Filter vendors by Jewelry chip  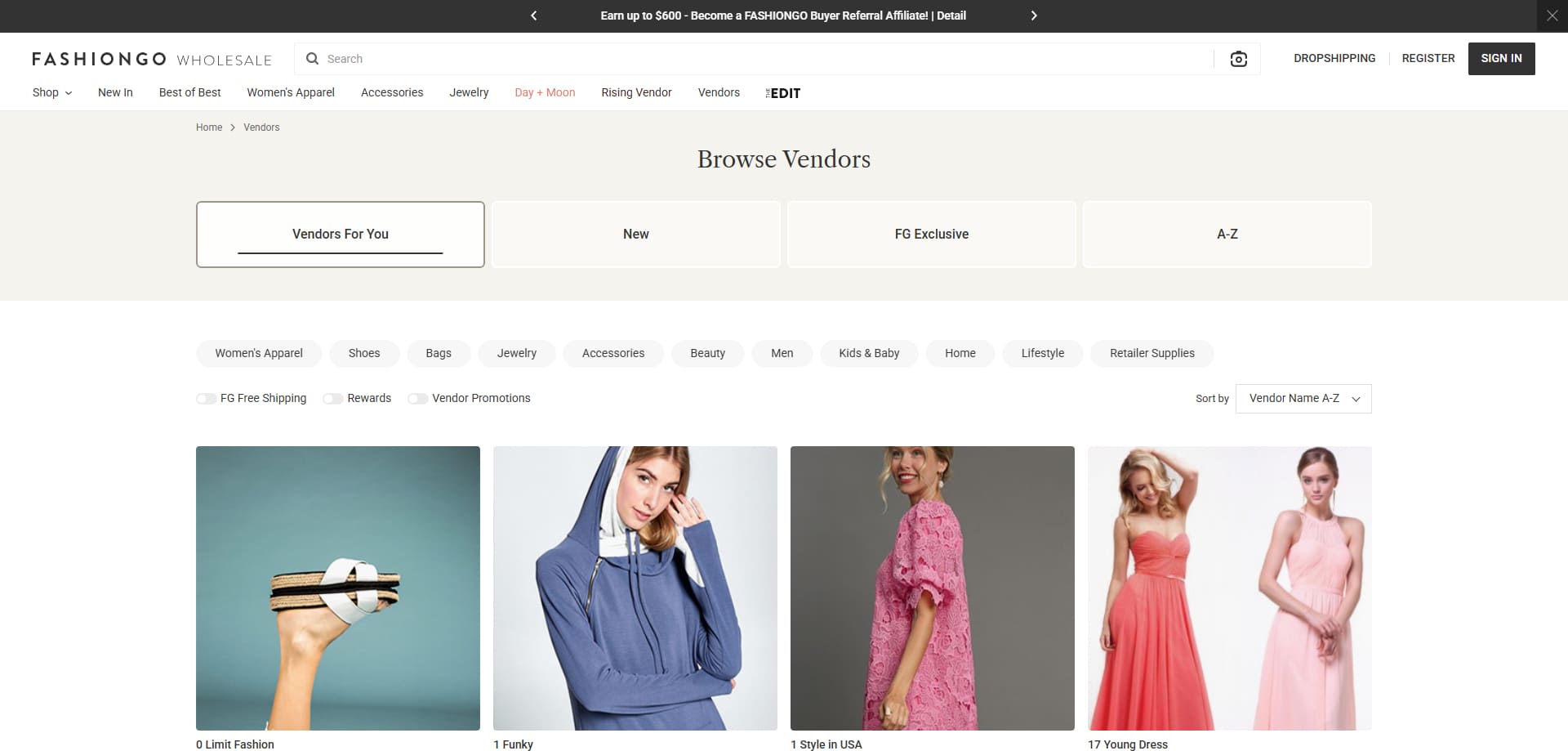(517, 353)
